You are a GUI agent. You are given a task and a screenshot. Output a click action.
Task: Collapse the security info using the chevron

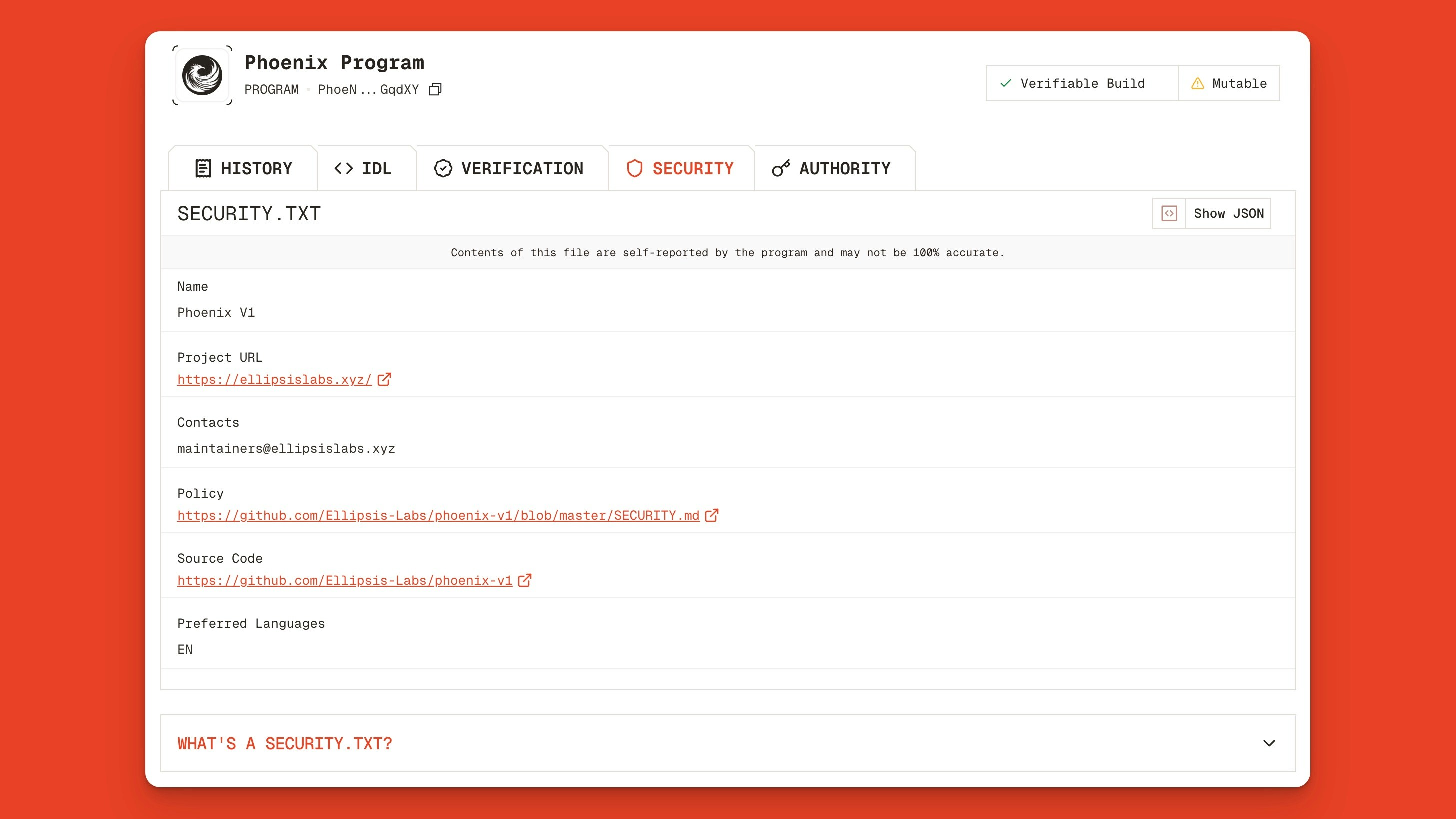point(1269,744)
